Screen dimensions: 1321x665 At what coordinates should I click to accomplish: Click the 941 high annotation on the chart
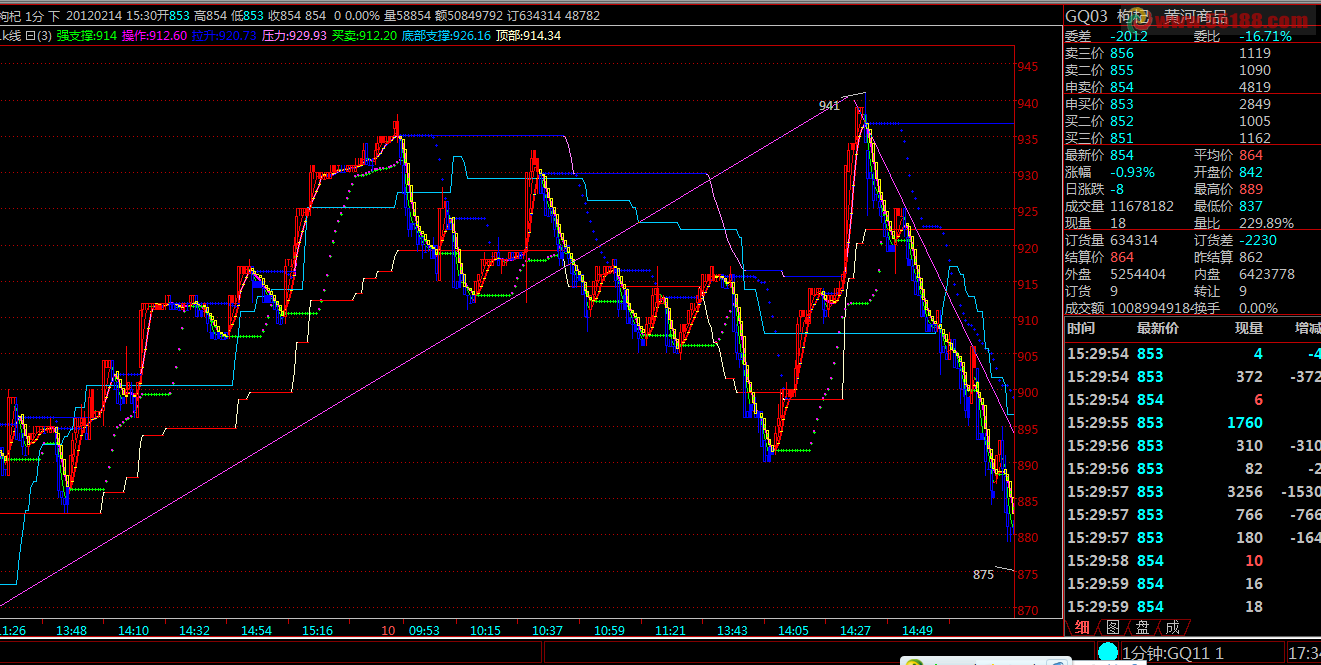coord(829,105)
